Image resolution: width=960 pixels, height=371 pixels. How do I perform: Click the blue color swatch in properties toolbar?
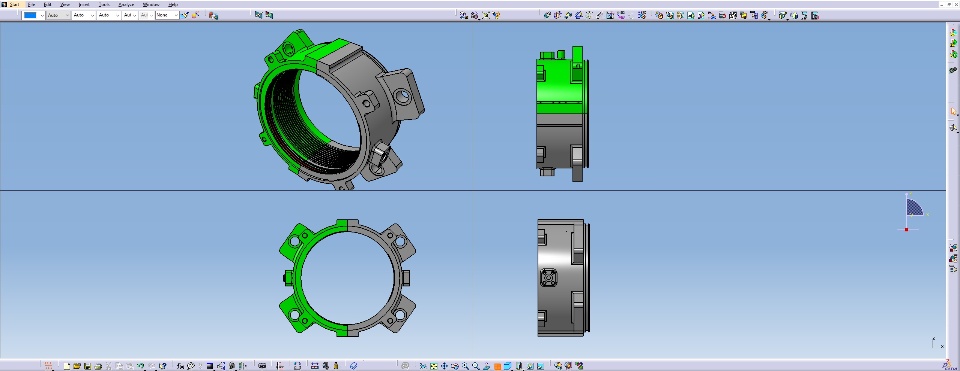coord(29,15)
